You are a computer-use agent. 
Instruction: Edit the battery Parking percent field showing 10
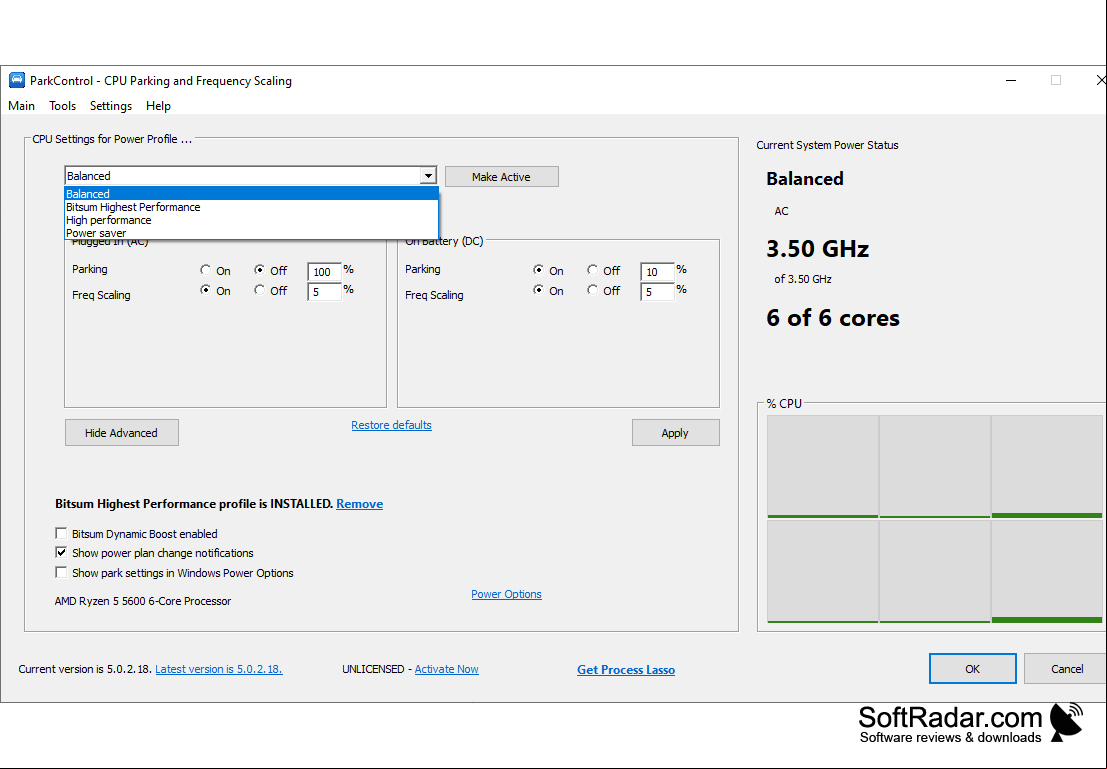click(x=657, y=272)
